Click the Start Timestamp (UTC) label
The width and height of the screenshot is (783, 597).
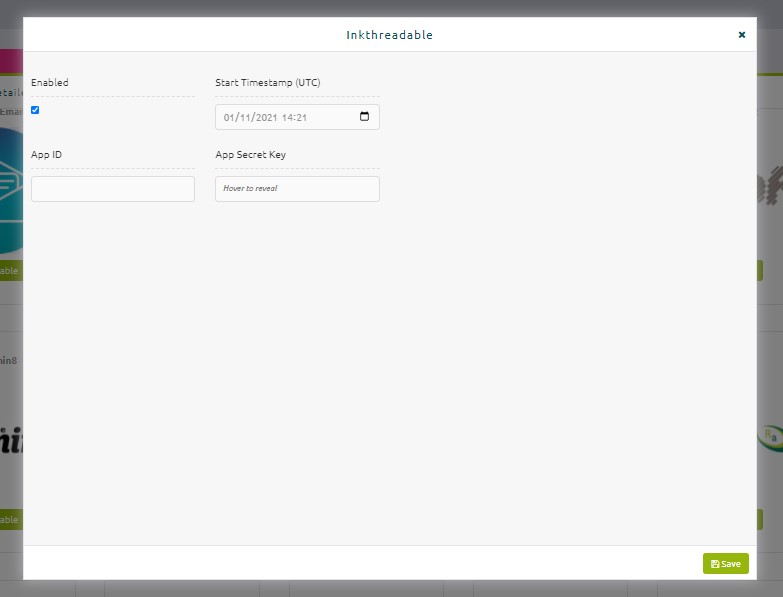[x=268, y=82]
